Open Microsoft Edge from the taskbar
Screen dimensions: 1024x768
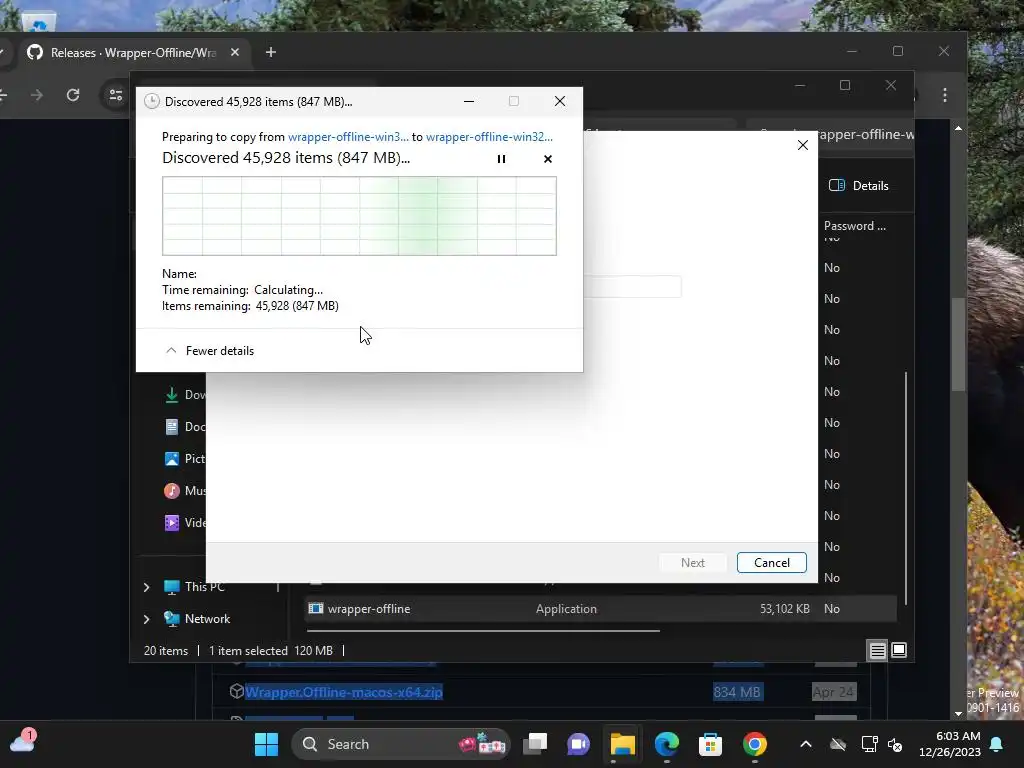[x=667, y=744]
